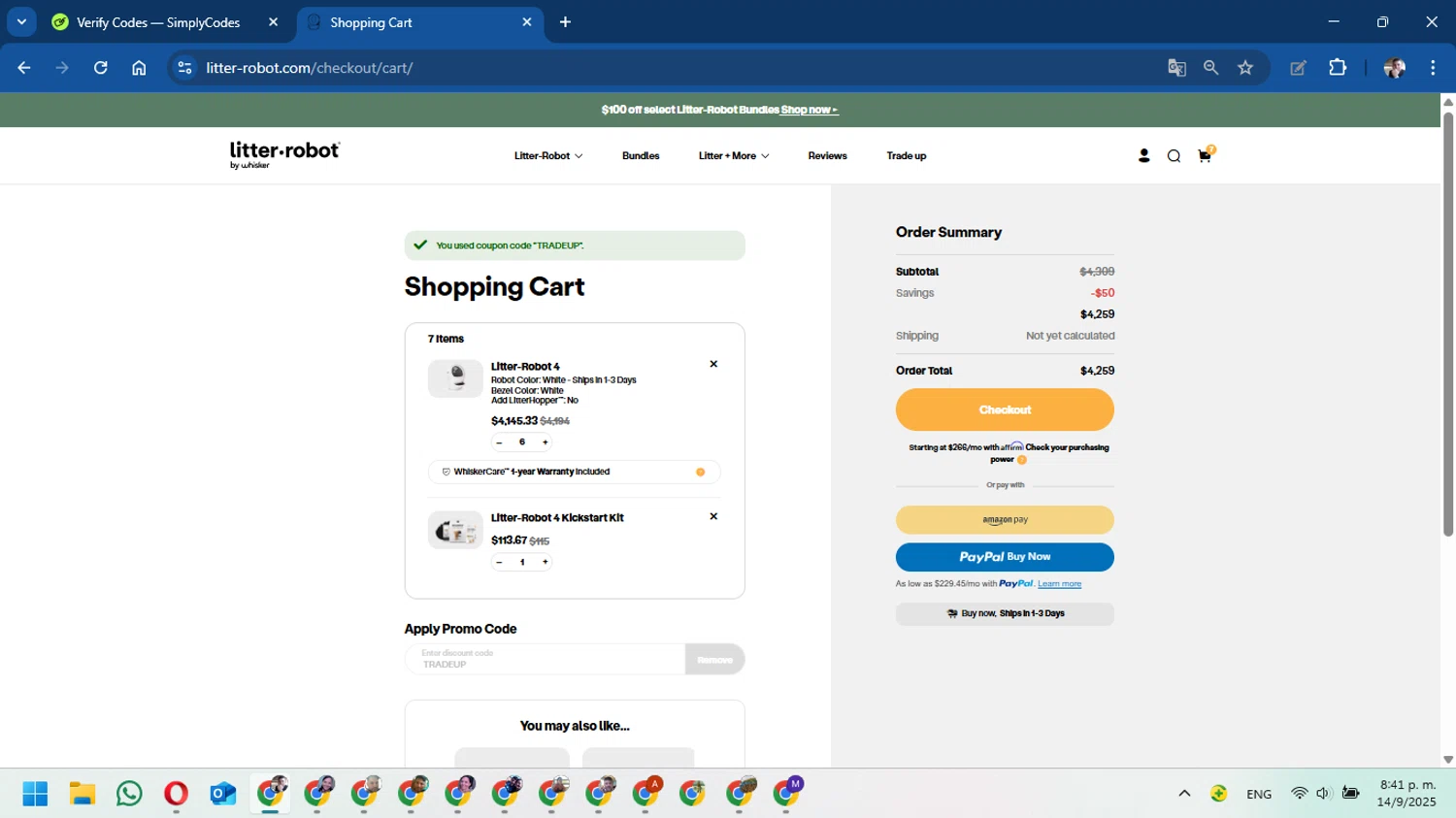Click the PayPal Learn more link

pyautogui.click(x=1059, y=584)
